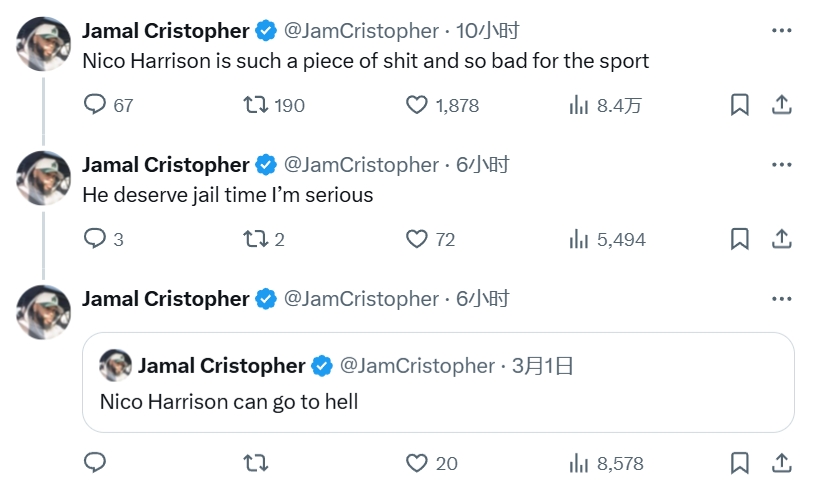Image resolution: width=813 pixels, height=489 pixels.
Task: Like the tweet with 72 likes
Action: (417, 239)
